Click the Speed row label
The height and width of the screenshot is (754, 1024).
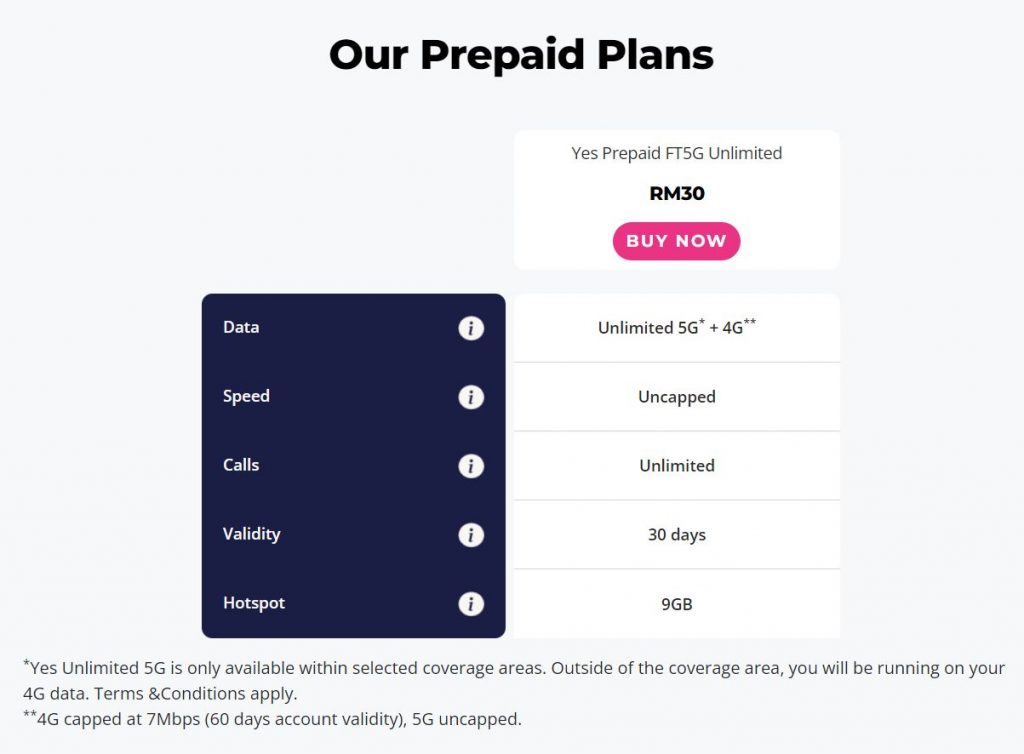click(x=246, y=396)
